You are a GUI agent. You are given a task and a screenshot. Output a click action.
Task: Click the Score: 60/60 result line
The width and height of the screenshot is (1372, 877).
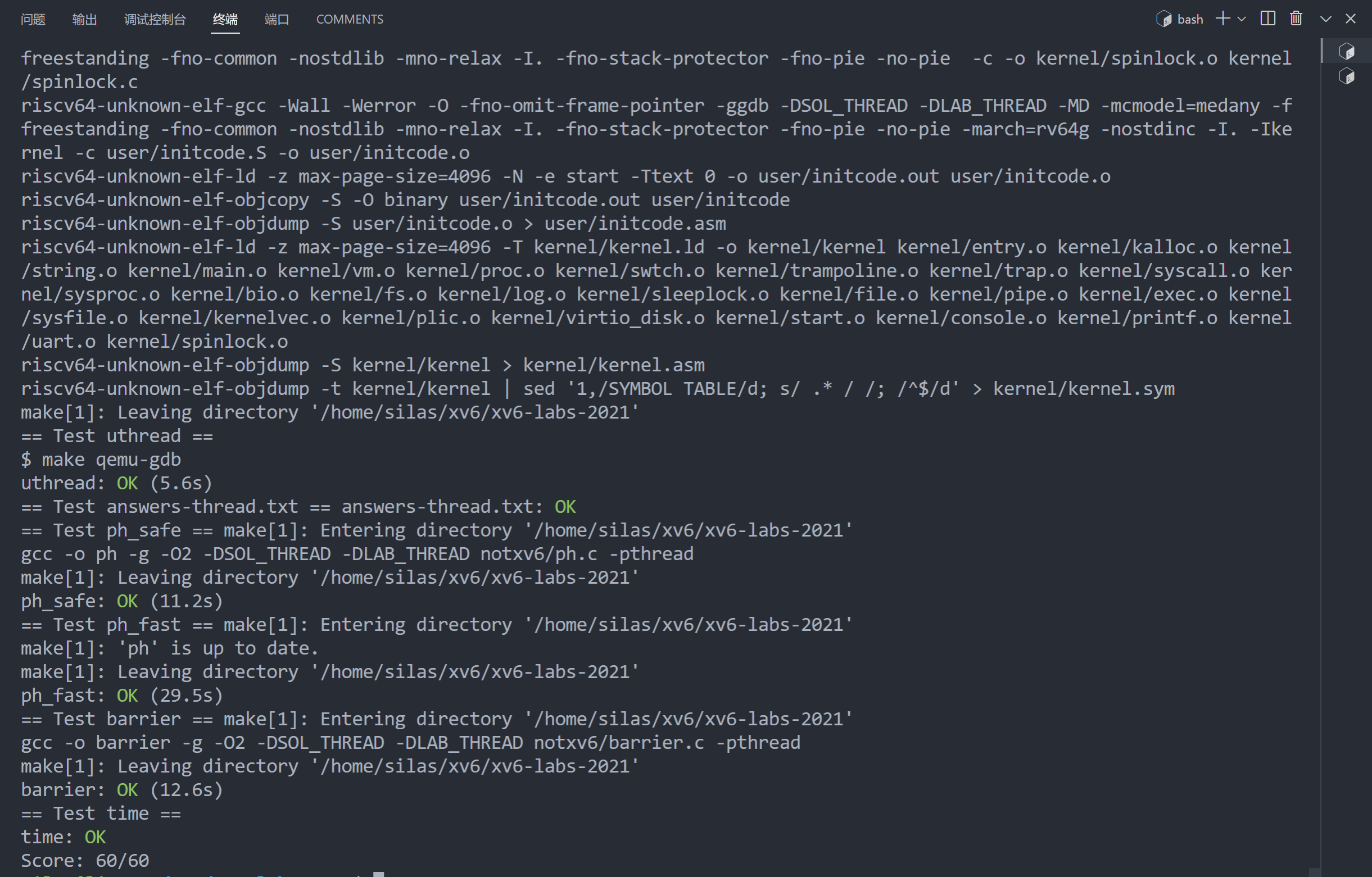point(85,861)
